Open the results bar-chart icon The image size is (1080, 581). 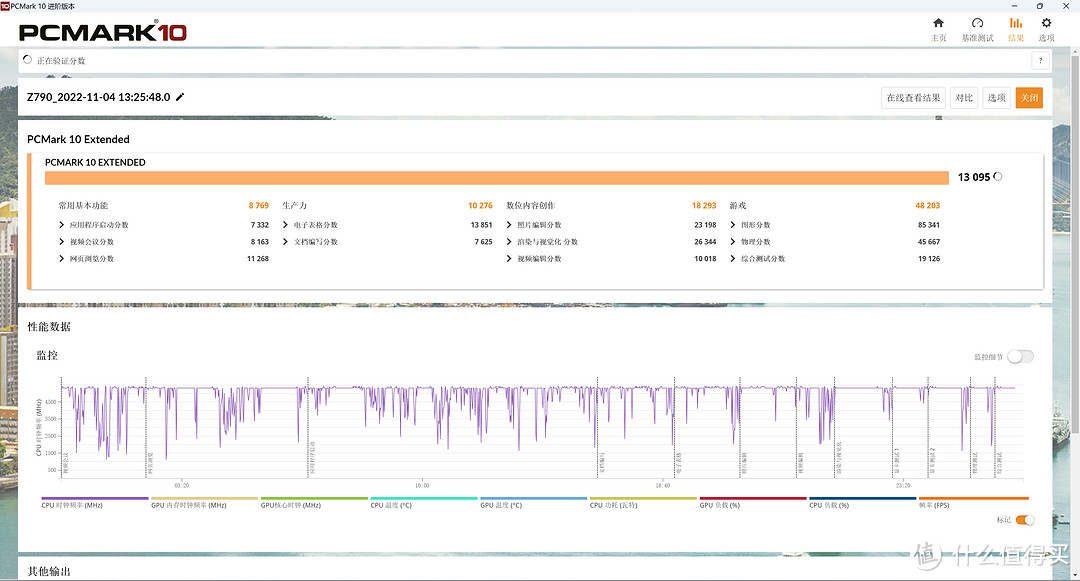click(1016, 23)
